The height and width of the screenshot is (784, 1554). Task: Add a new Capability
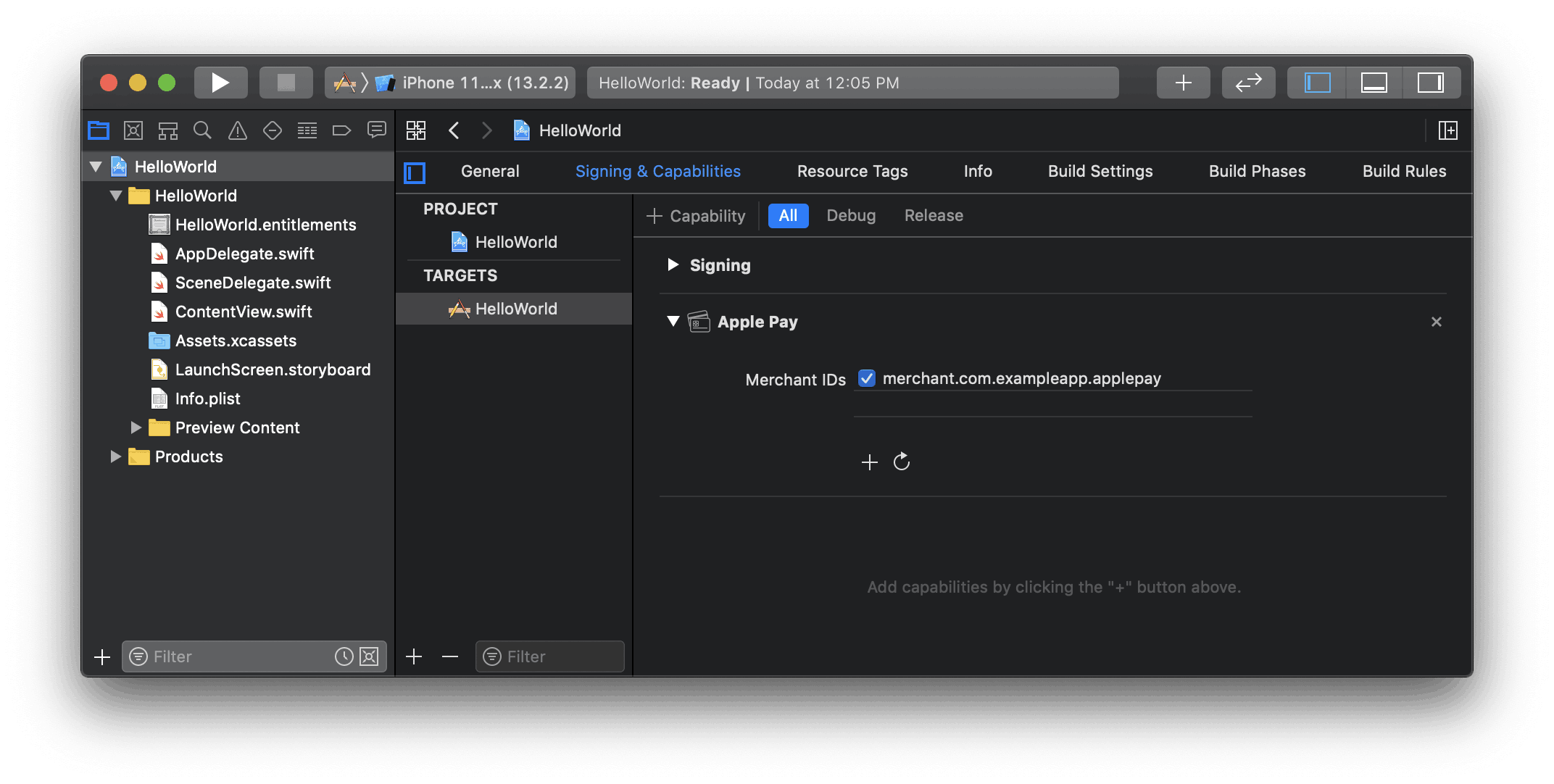(696, 216)
